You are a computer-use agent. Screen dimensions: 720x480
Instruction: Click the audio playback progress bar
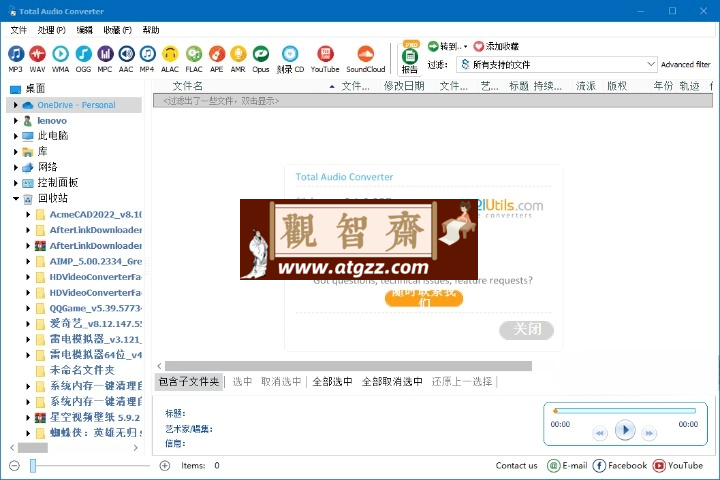(625, 411)
